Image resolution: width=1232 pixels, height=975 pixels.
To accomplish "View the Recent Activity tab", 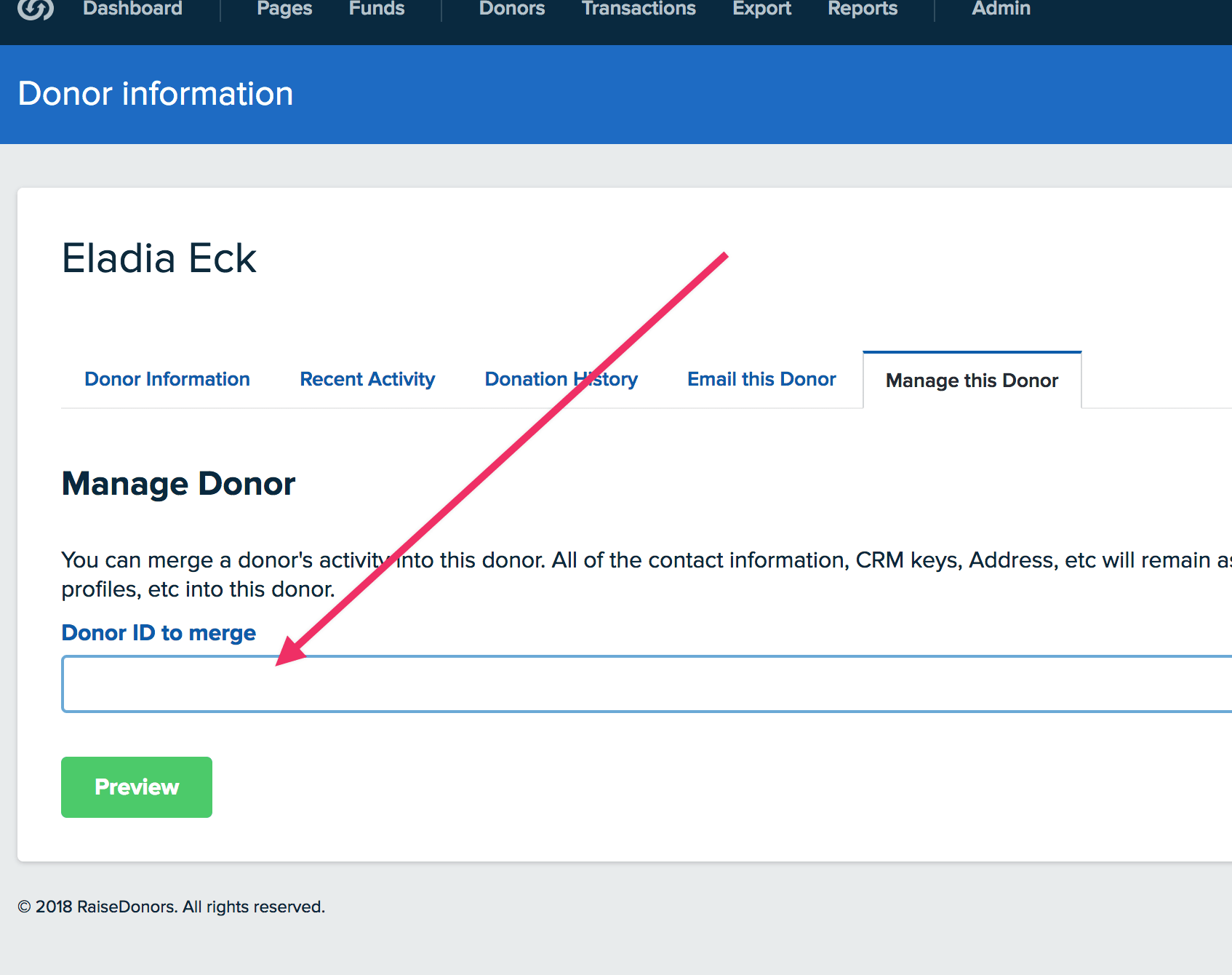I will click(x=367, y=379).
